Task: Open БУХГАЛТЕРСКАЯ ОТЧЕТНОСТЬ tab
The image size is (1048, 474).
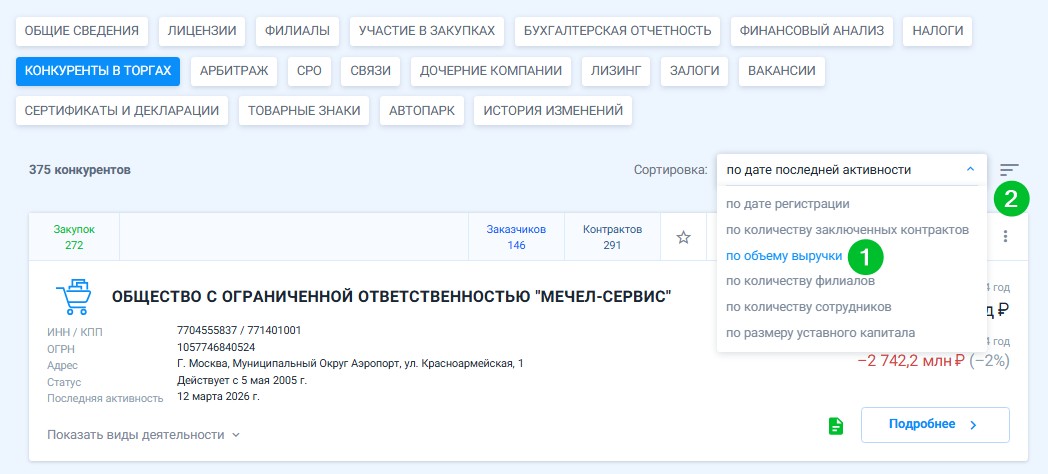Action: (618, 31)
